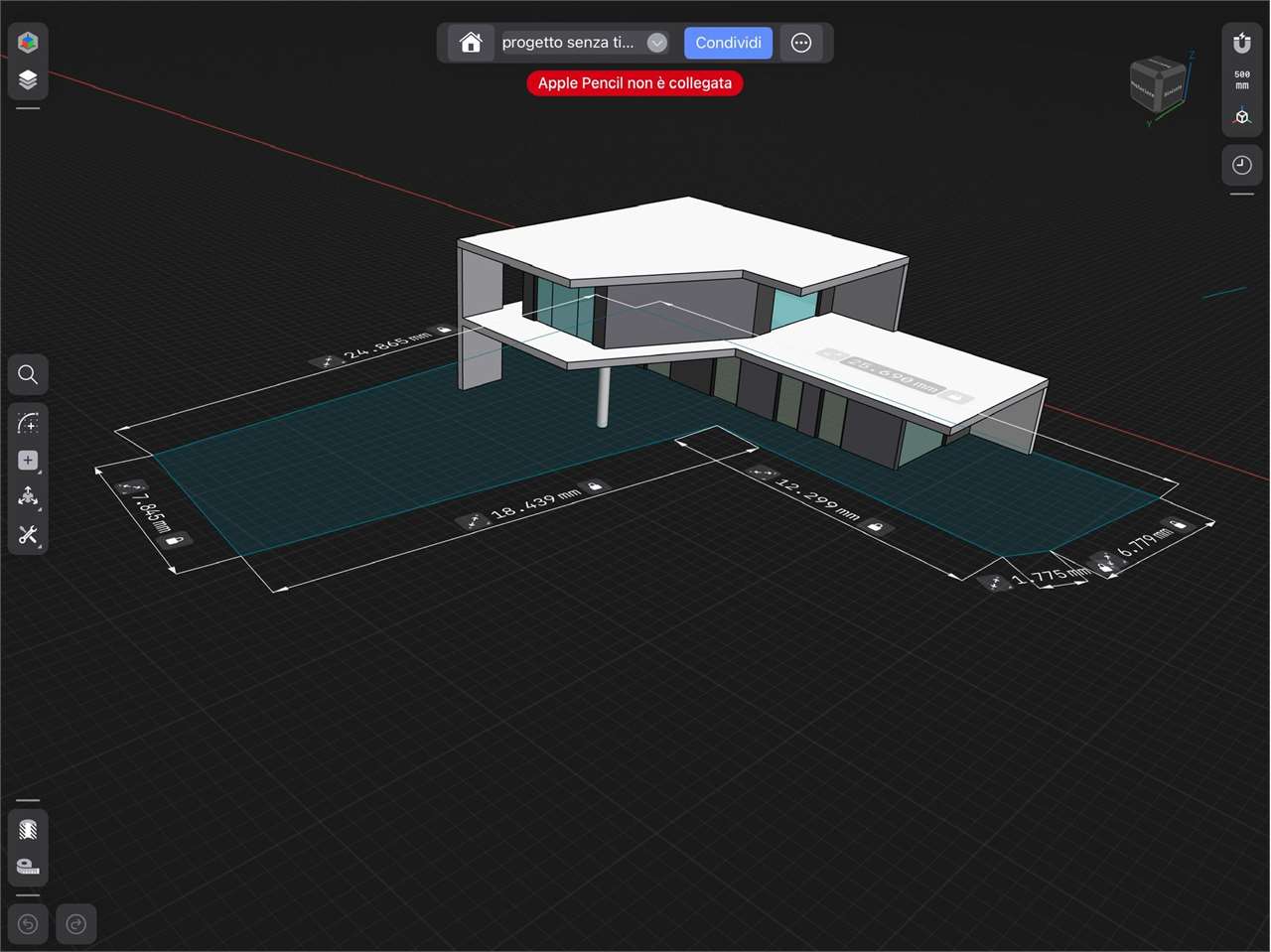Open the measure tape tool
Image resolution: width=1271 pixels, height=952 pixels.
(x=28, y=867)
